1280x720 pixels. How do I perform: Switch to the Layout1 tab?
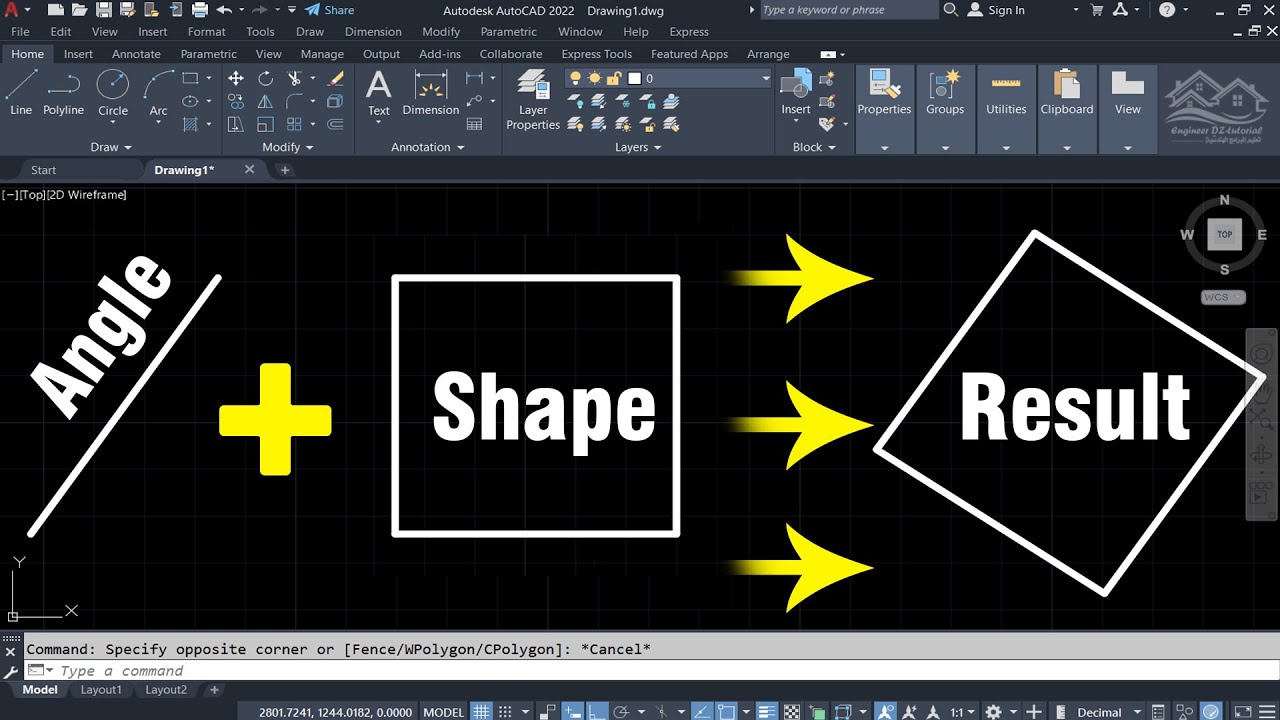pos(101,690)
